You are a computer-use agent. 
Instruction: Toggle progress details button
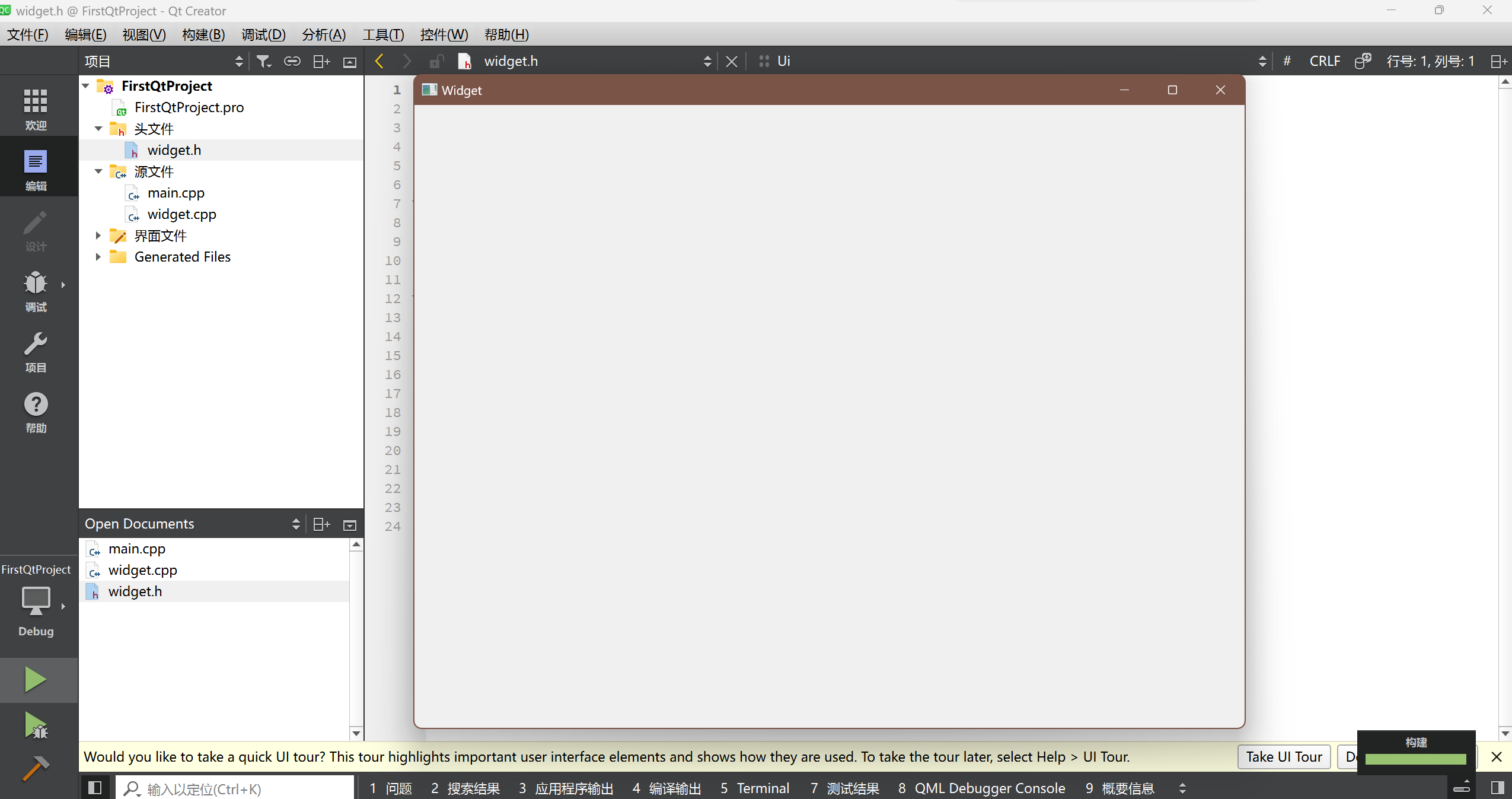(1462, 787)
